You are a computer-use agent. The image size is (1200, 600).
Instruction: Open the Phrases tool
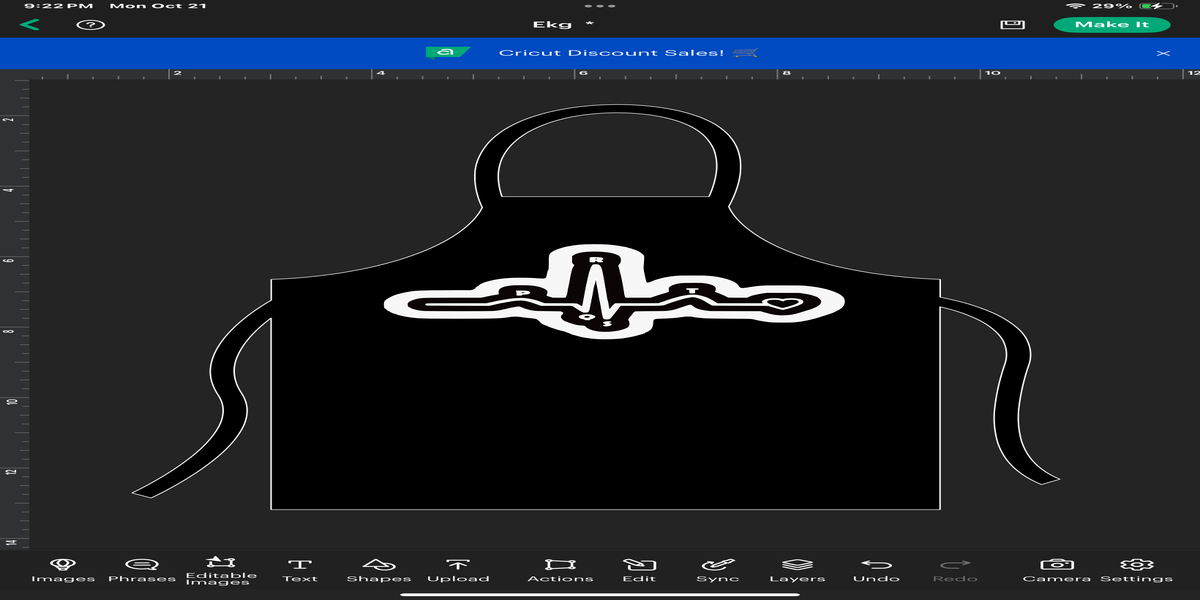click(x=141, y=571)
